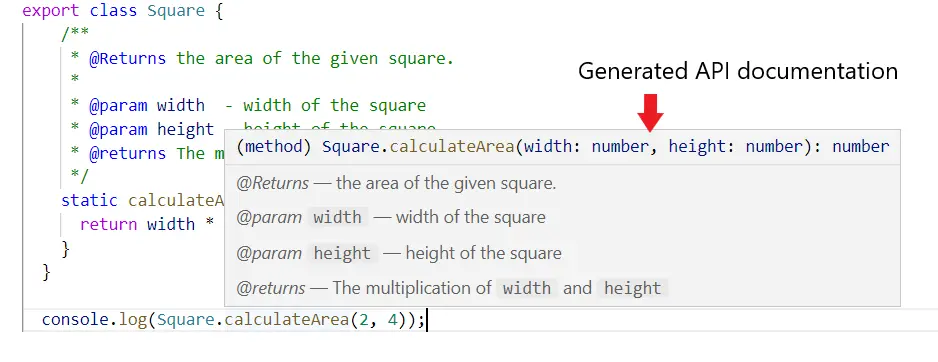Click the 'Generated API documentation' label
This screenshot has height=362, width=938.
[x=738, y=71]
